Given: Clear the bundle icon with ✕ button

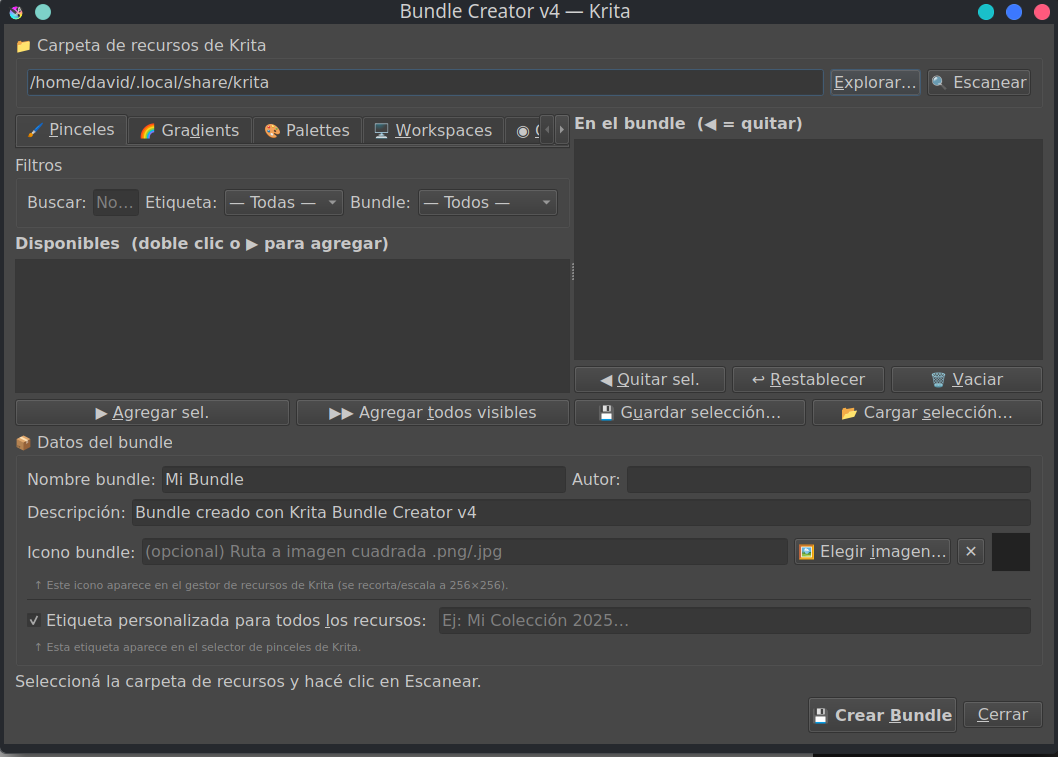Looking at the screenshot, I should [x=971, y=552].
